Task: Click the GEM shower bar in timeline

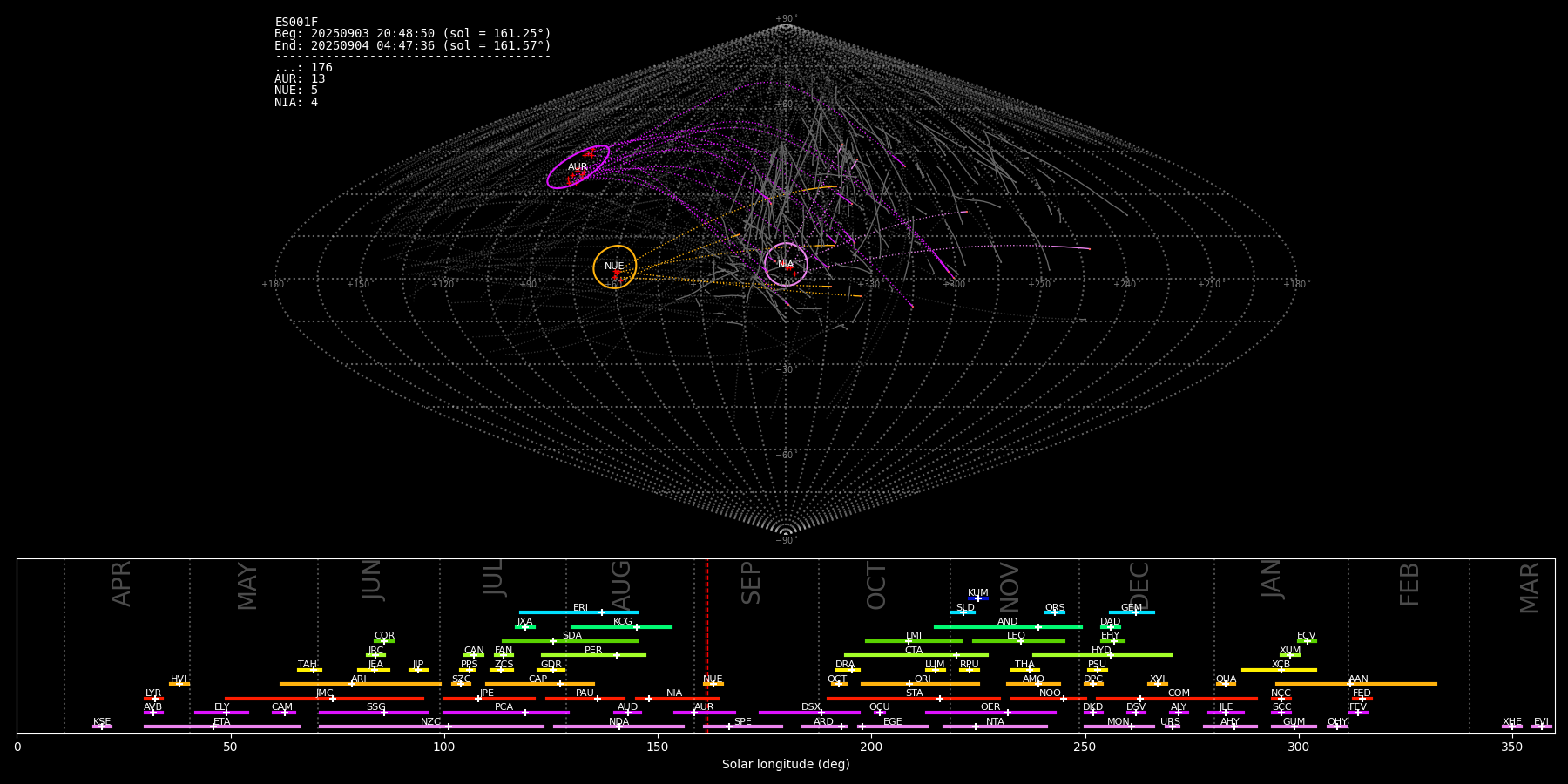Action: [x=1132, y=612]
